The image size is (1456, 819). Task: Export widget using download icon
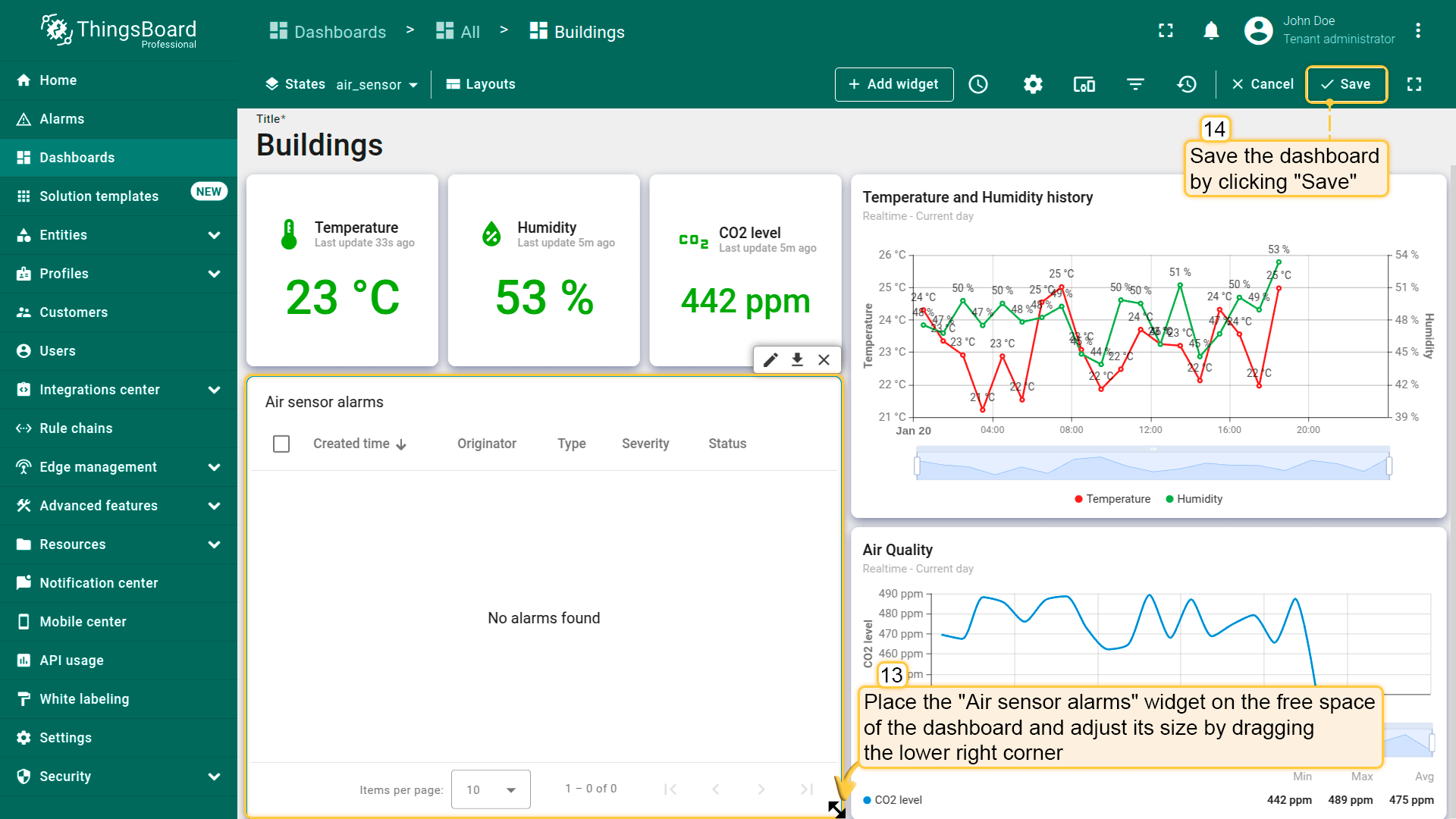(797, 360)
